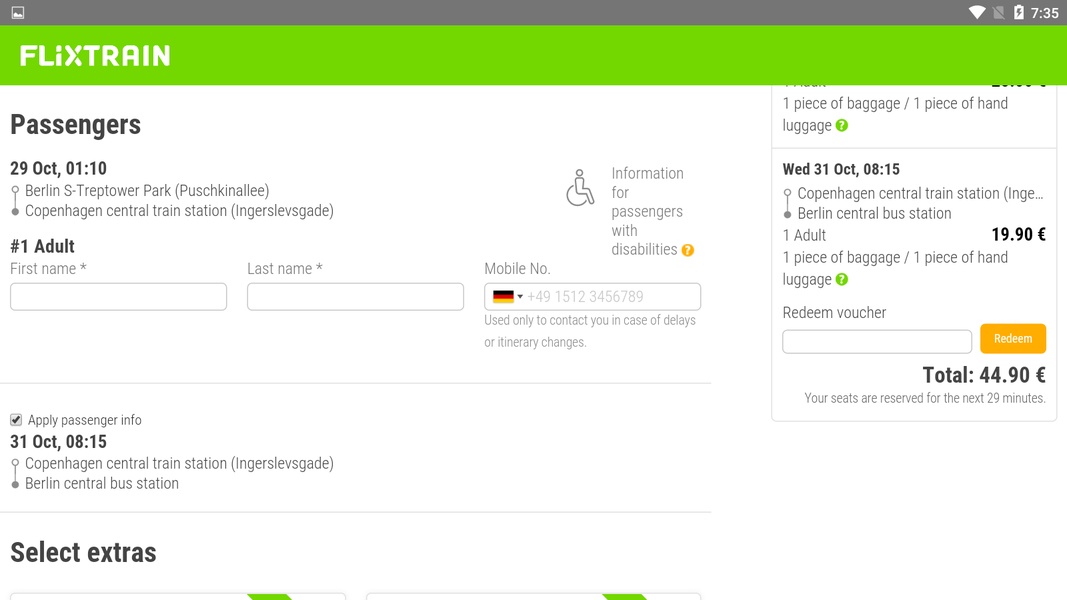Image resolution: width=1067 pixels, height=600 pixels.
Task: Tap the battery status icon
Action: tap(1019, 12)
